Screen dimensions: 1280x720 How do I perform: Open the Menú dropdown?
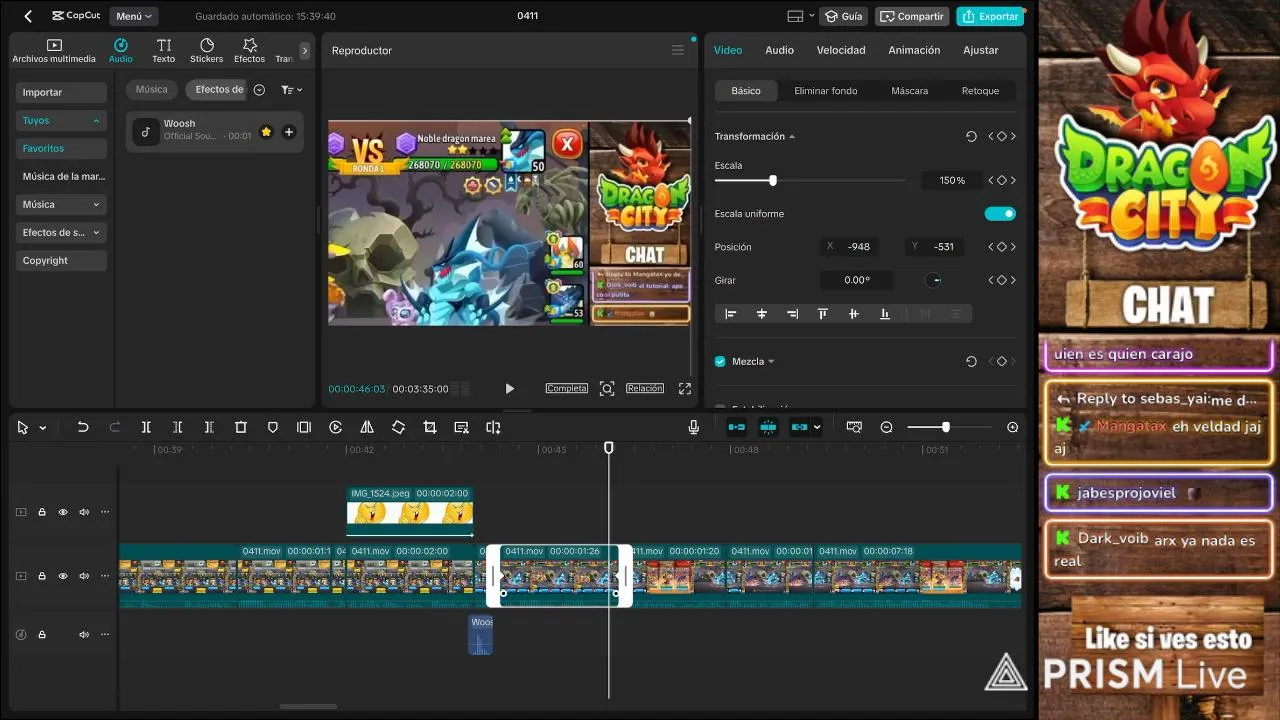click(134, 16)
